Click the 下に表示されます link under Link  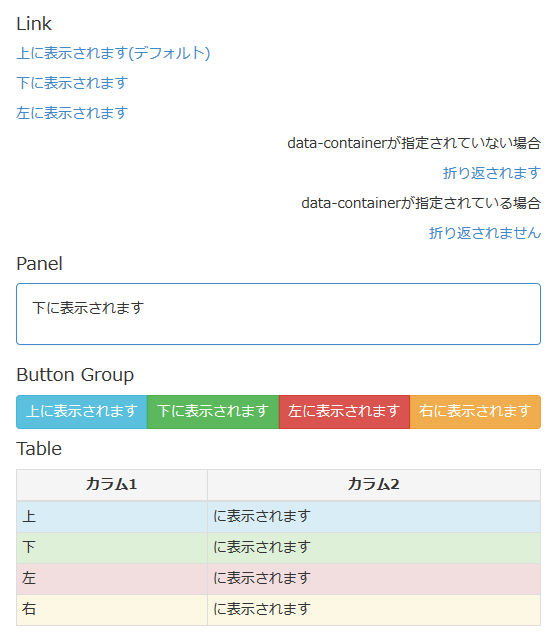pos(72,83)
